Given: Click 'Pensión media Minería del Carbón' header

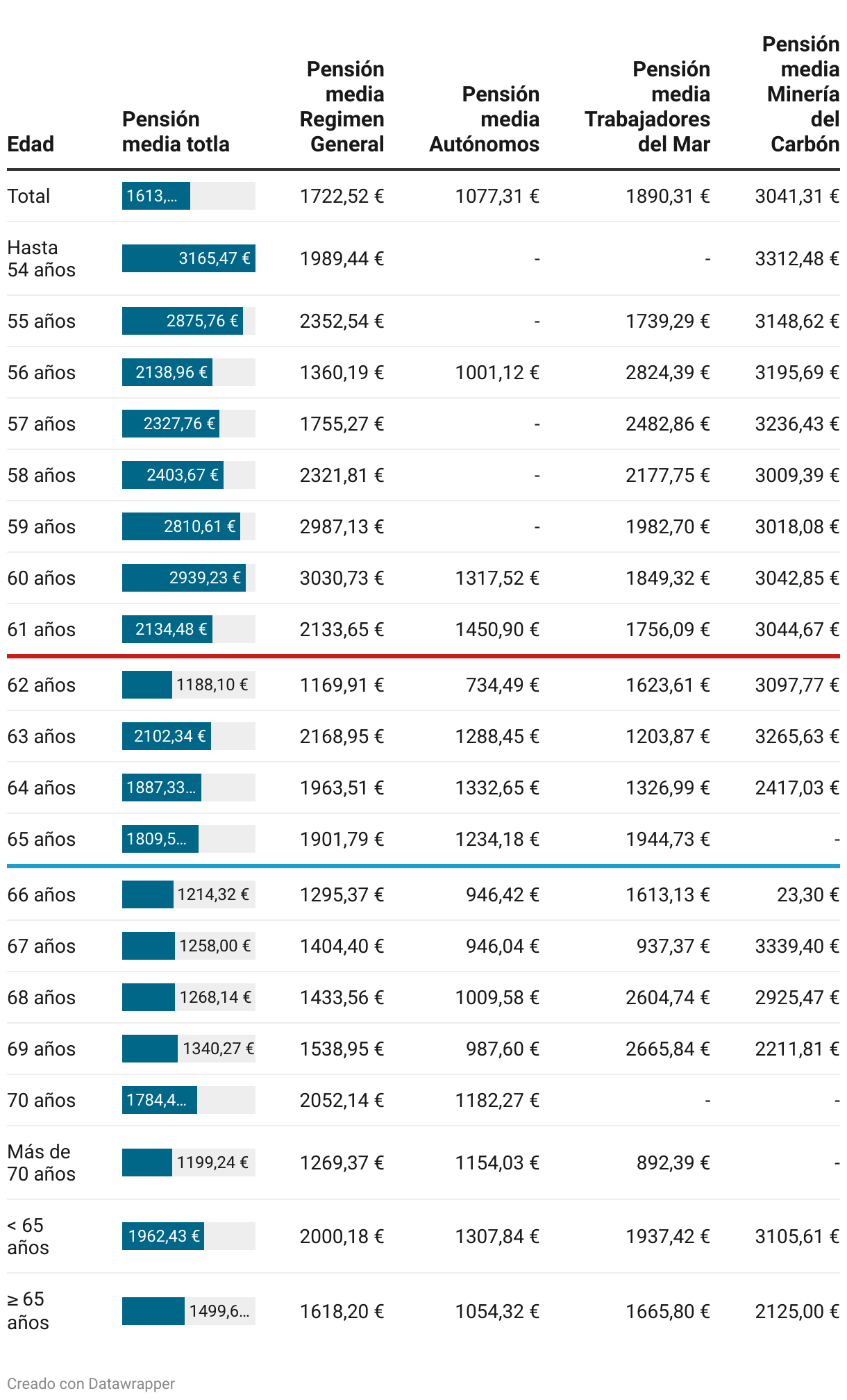Looking at the screenshot, I should click(x=803, y=94).
